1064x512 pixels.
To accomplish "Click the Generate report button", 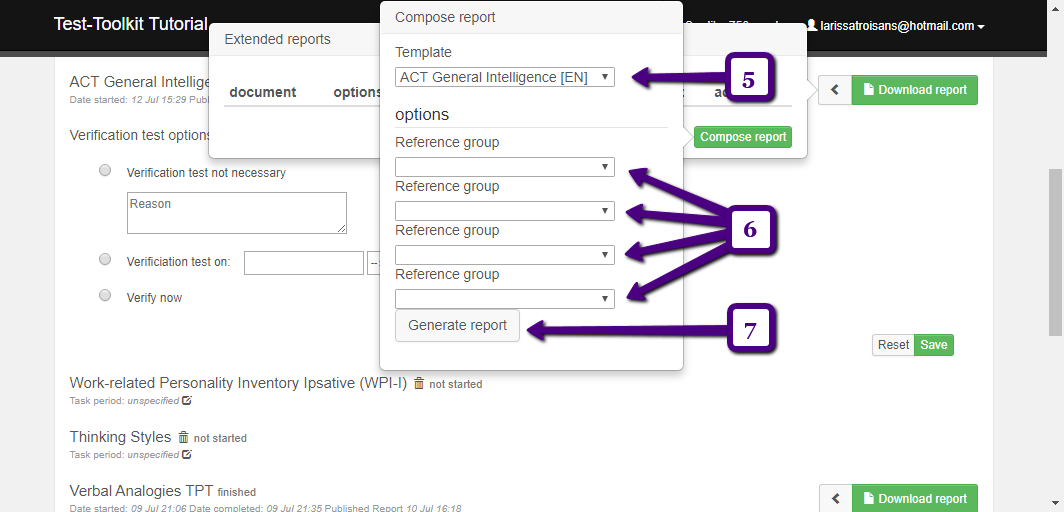I will [457, 326].
